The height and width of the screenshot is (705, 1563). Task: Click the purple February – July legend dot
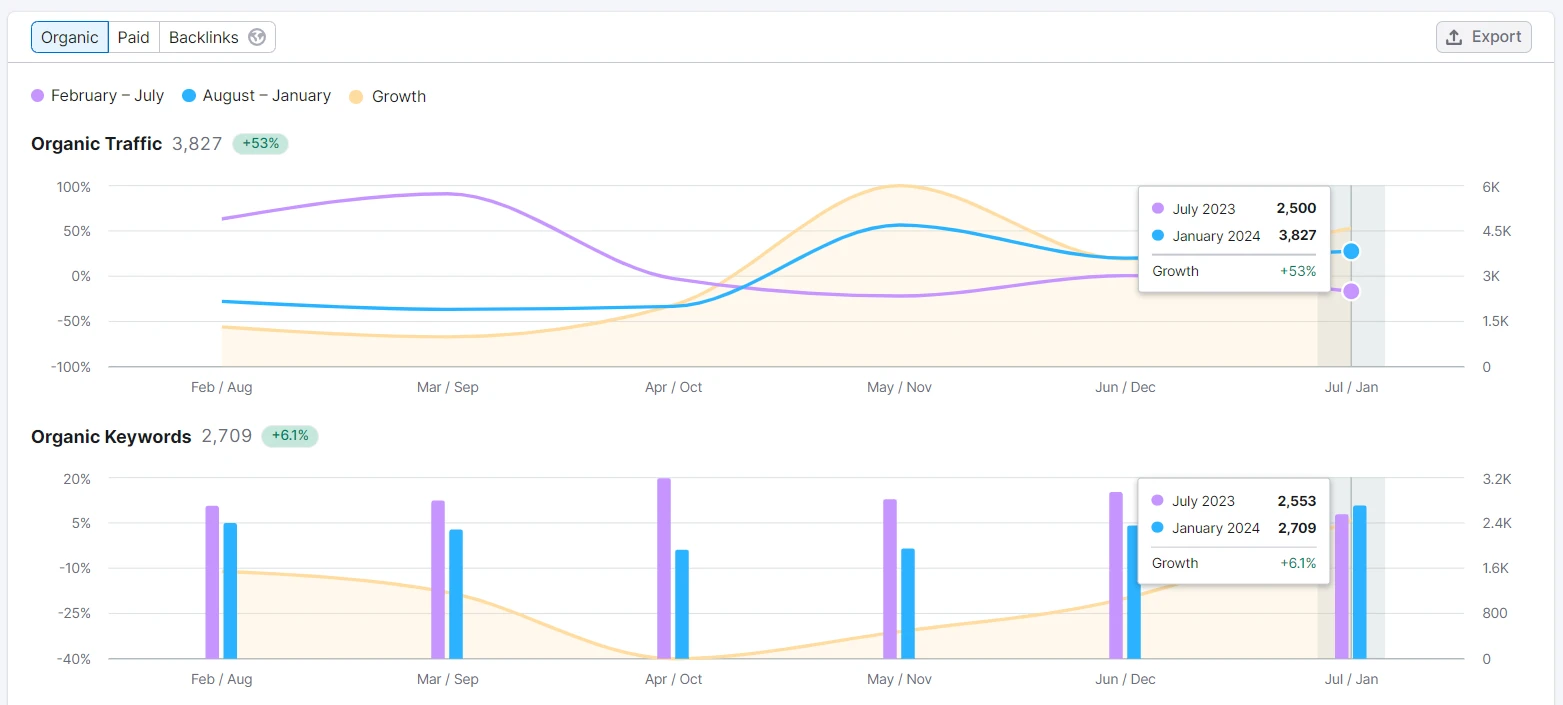pyautogui.click(x=38, y=96)
